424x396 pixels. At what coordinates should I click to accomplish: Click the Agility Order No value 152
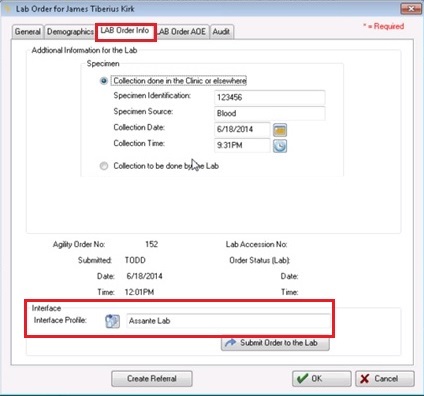152,244
